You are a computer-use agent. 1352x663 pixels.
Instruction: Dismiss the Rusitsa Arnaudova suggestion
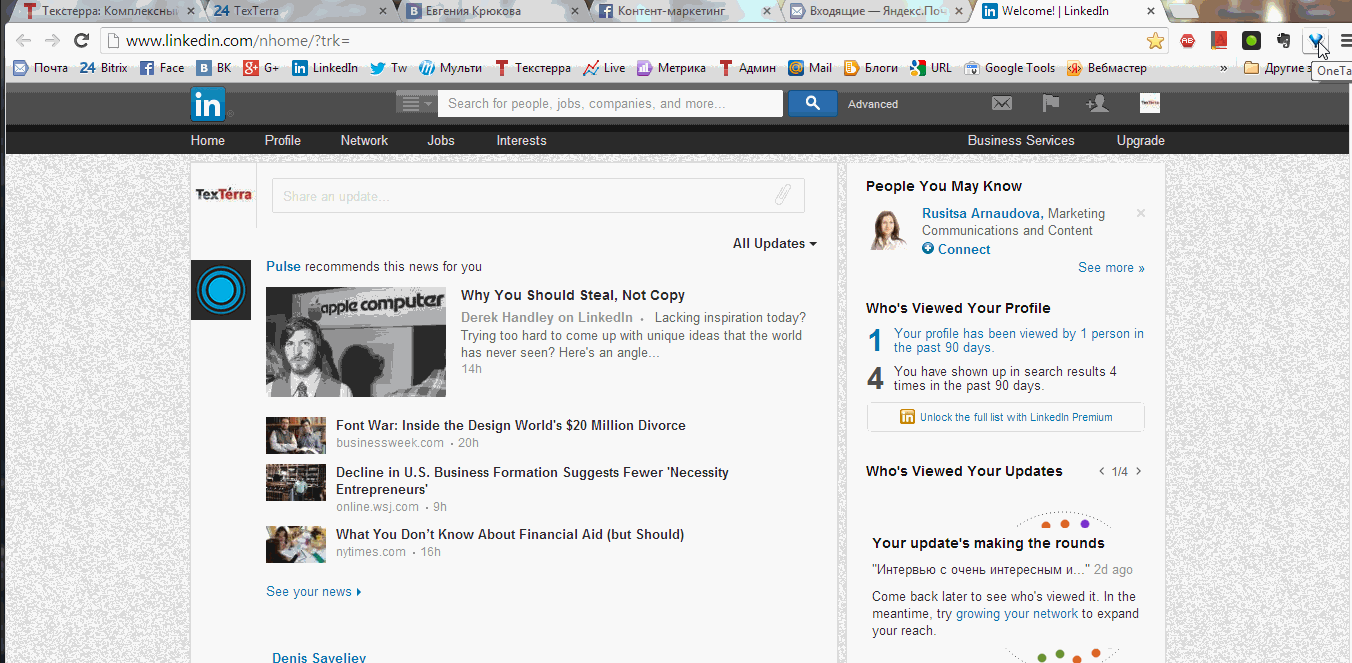point(1141,213)
